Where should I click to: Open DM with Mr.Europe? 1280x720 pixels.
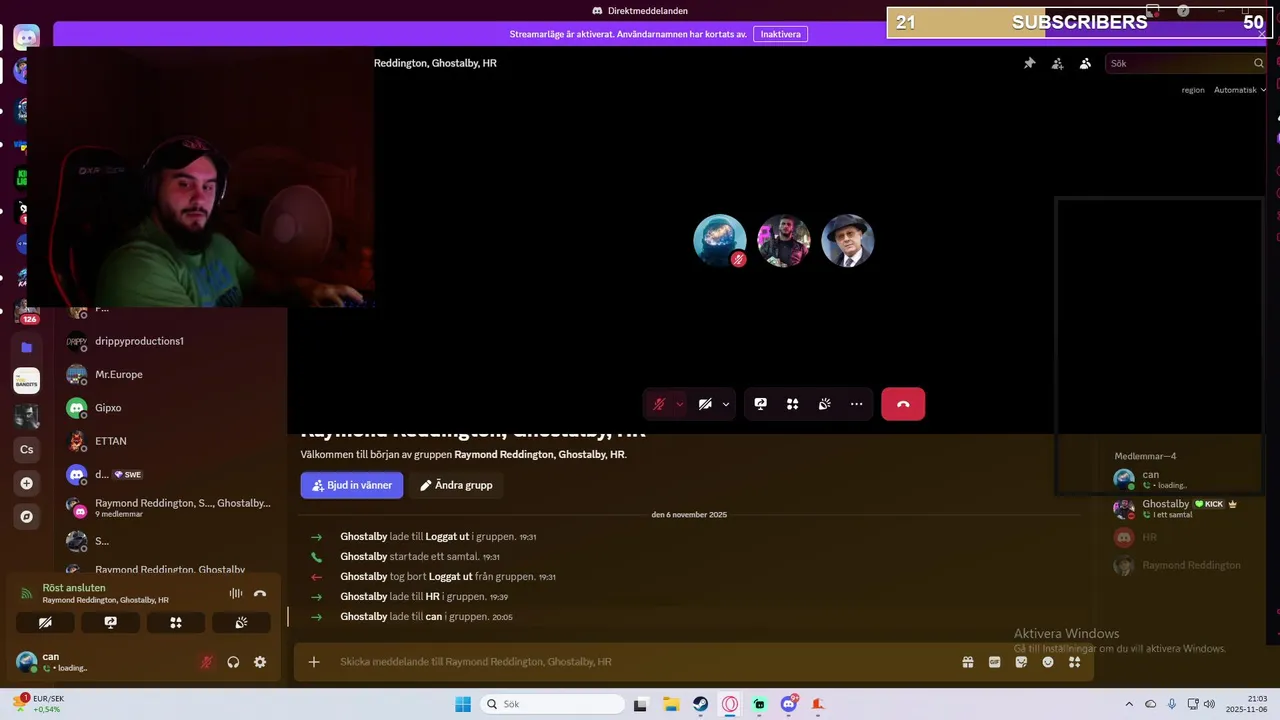tap(170, 374)
